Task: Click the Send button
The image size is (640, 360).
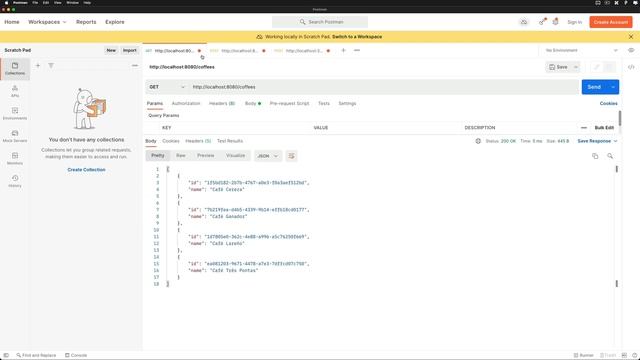Action: point(594,87)
